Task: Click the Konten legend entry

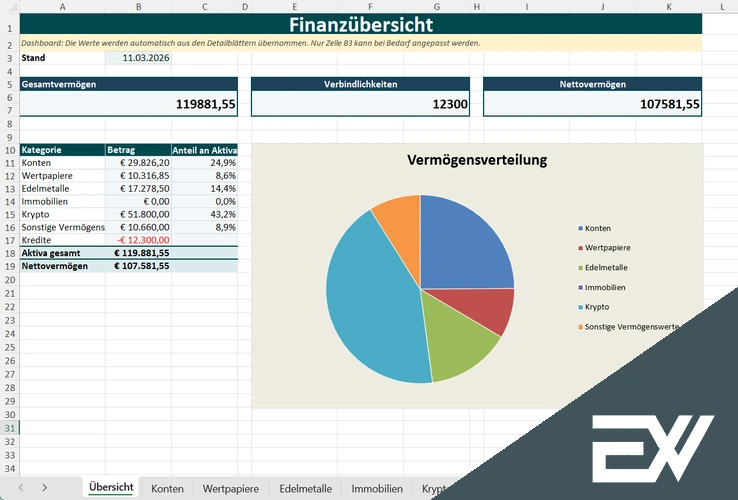Action: tap(597, 228)
